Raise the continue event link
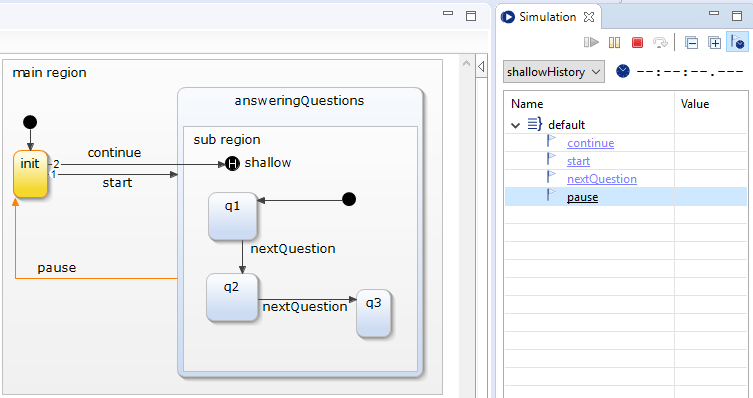 coord(590,143)
